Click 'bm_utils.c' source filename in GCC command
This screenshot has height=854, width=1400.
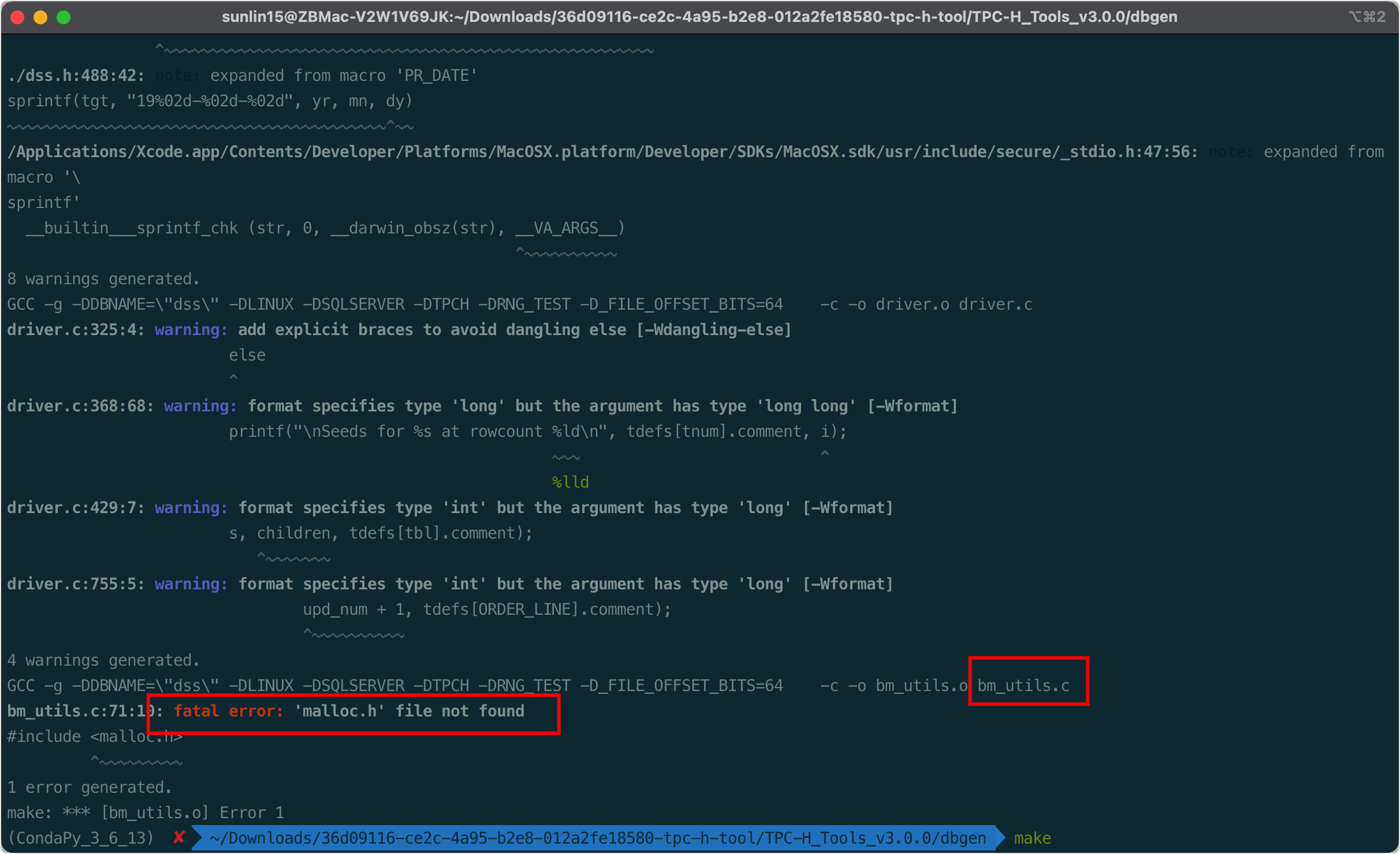1023,685
